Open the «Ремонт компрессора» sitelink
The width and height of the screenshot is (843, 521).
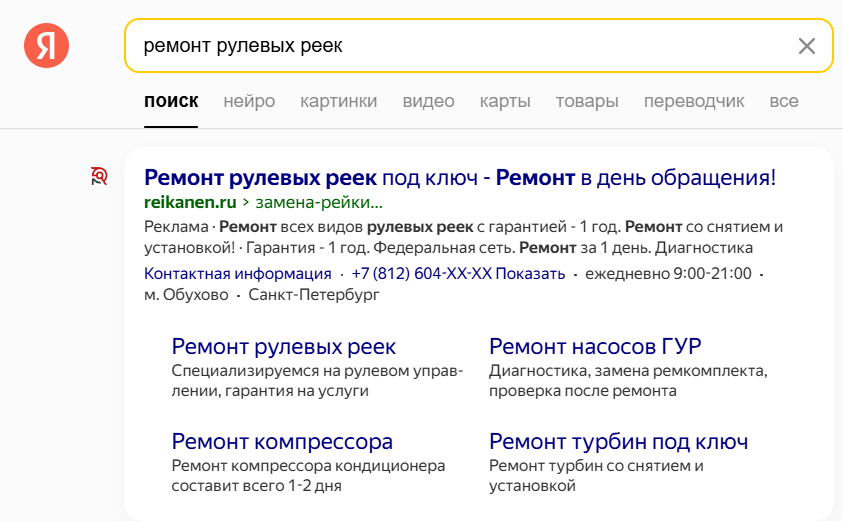click(x=282, y=441)
